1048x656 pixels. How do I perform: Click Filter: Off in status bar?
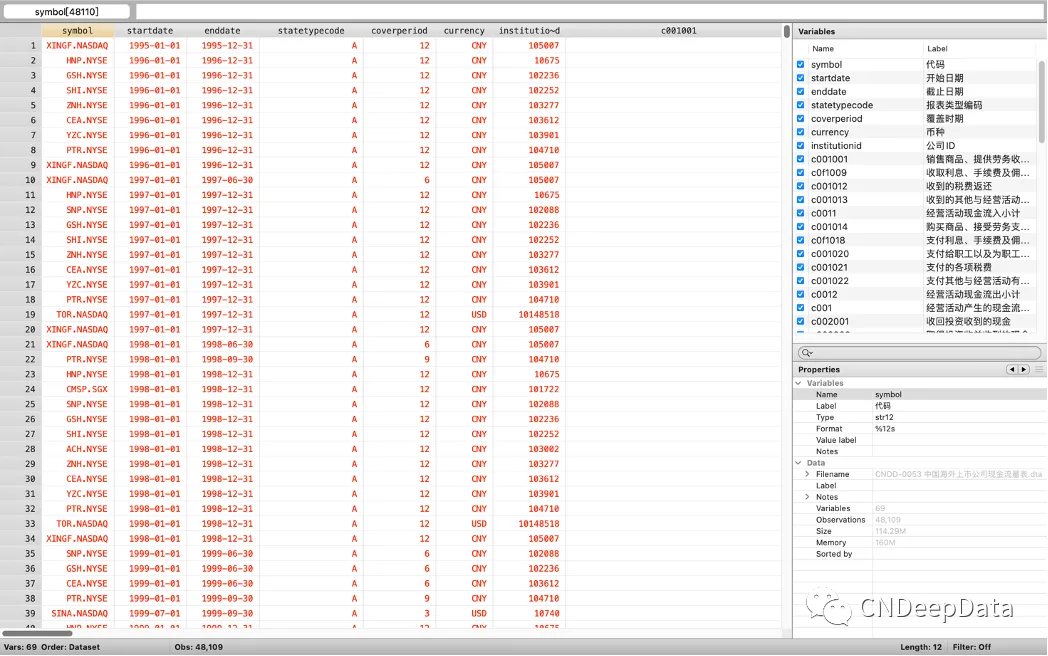(972, 647)
